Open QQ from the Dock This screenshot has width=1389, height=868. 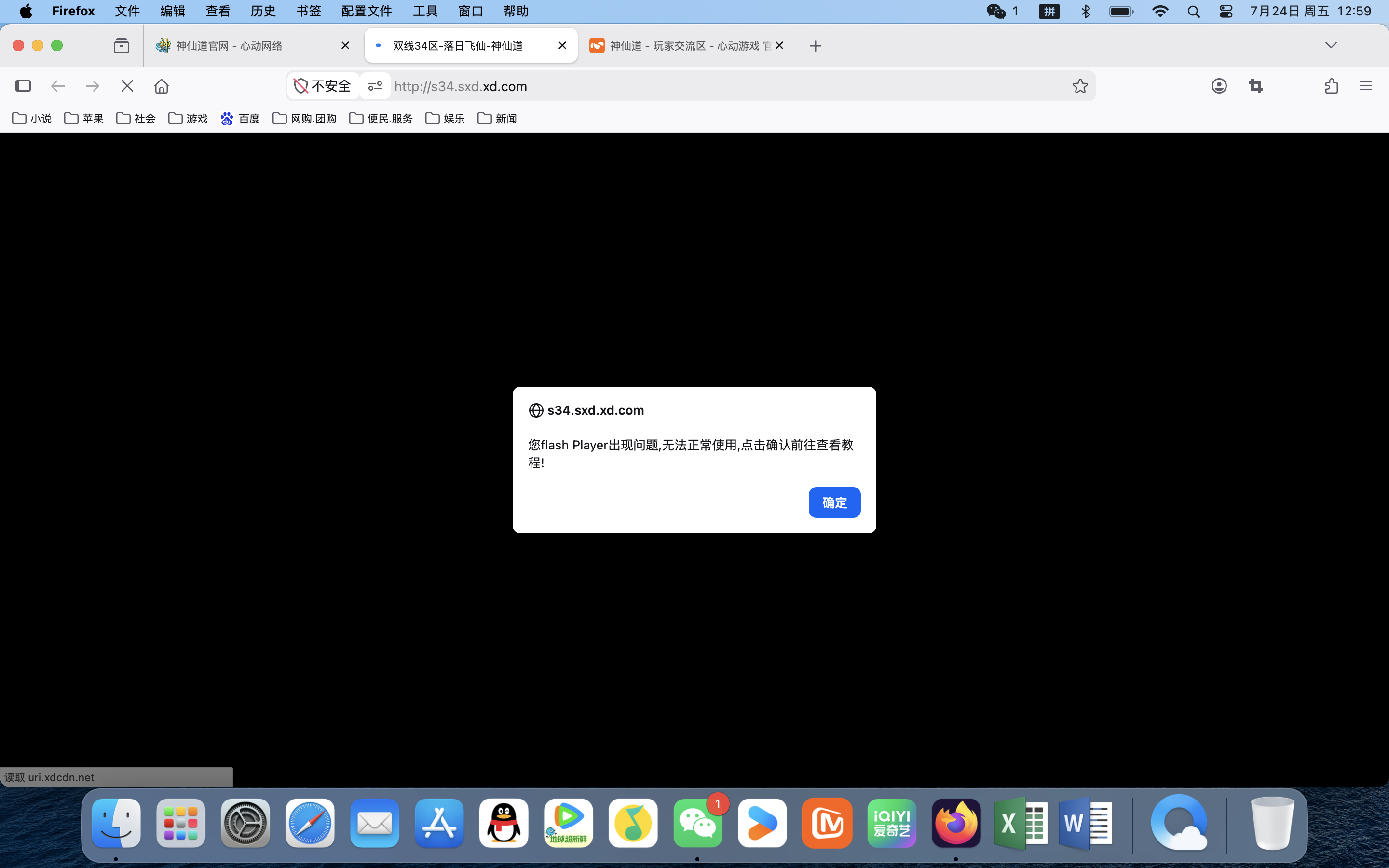coord(504,823)
